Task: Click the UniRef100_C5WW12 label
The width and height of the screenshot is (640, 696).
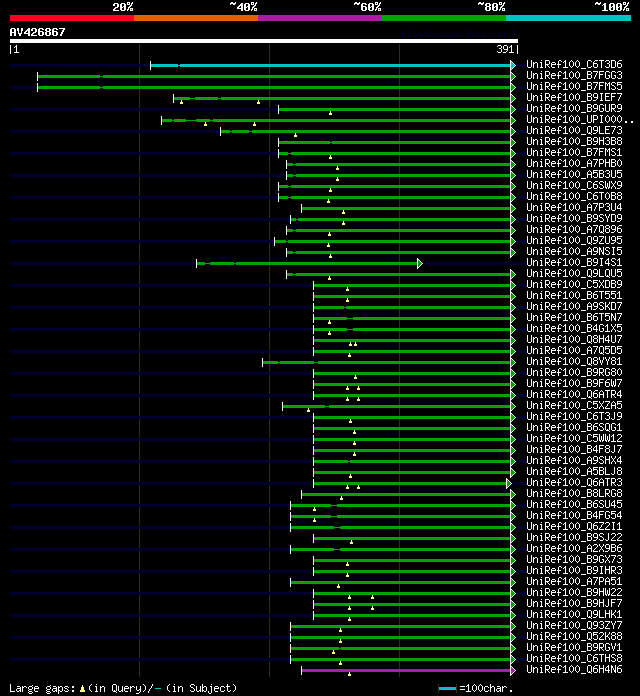Action: point(574,438)
